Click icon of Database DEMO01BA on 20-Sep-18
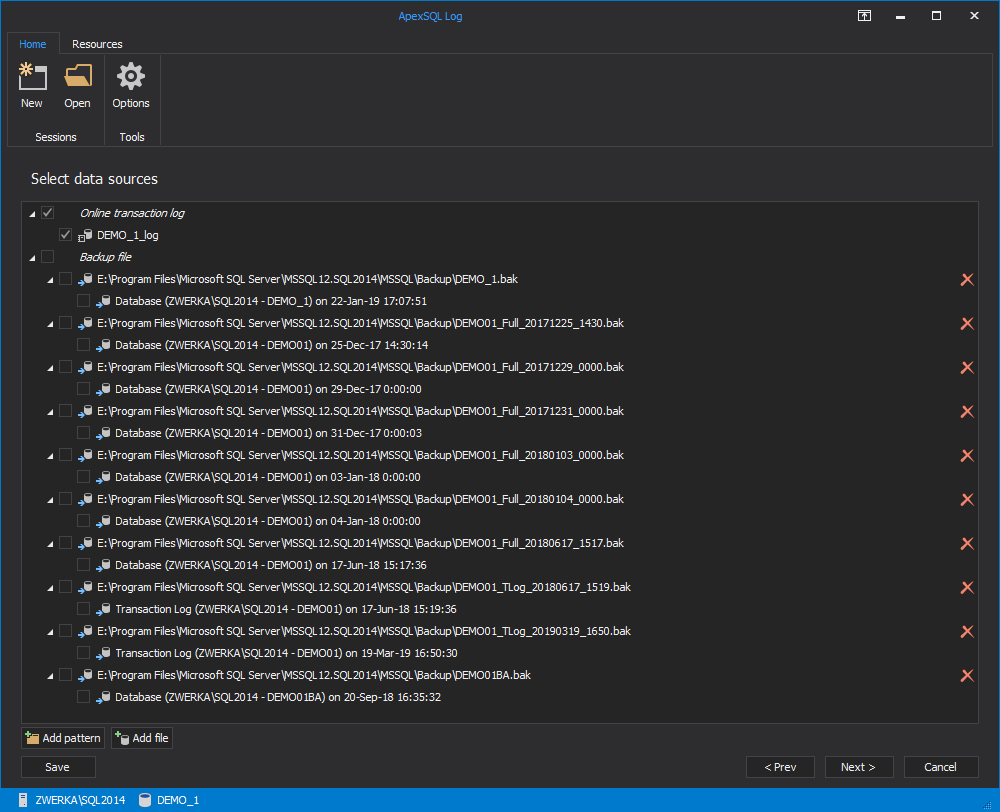This screenshot has width=1000, height=812. click(x=103, y=697)
